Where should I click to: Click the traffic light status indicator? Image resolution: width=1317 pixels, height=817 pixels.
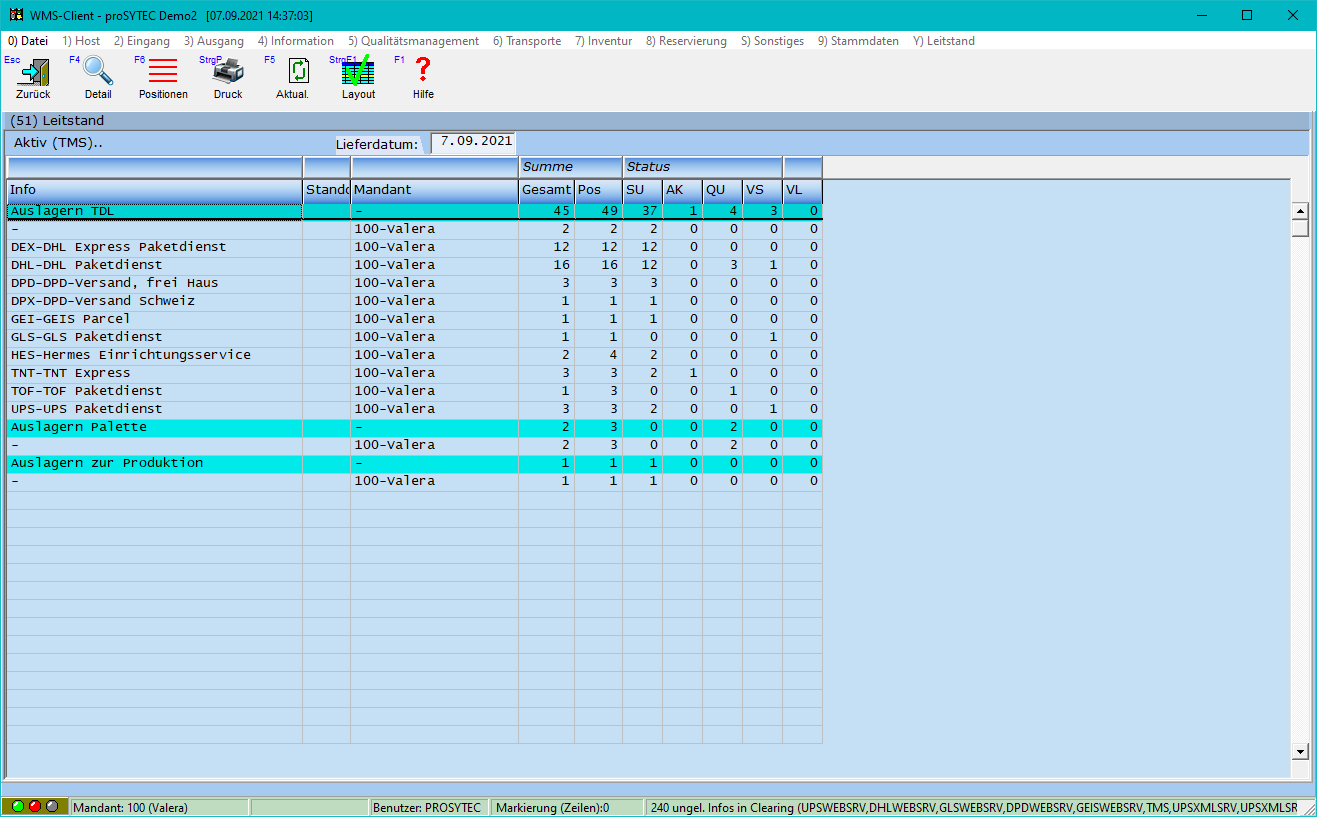(35, 807)
